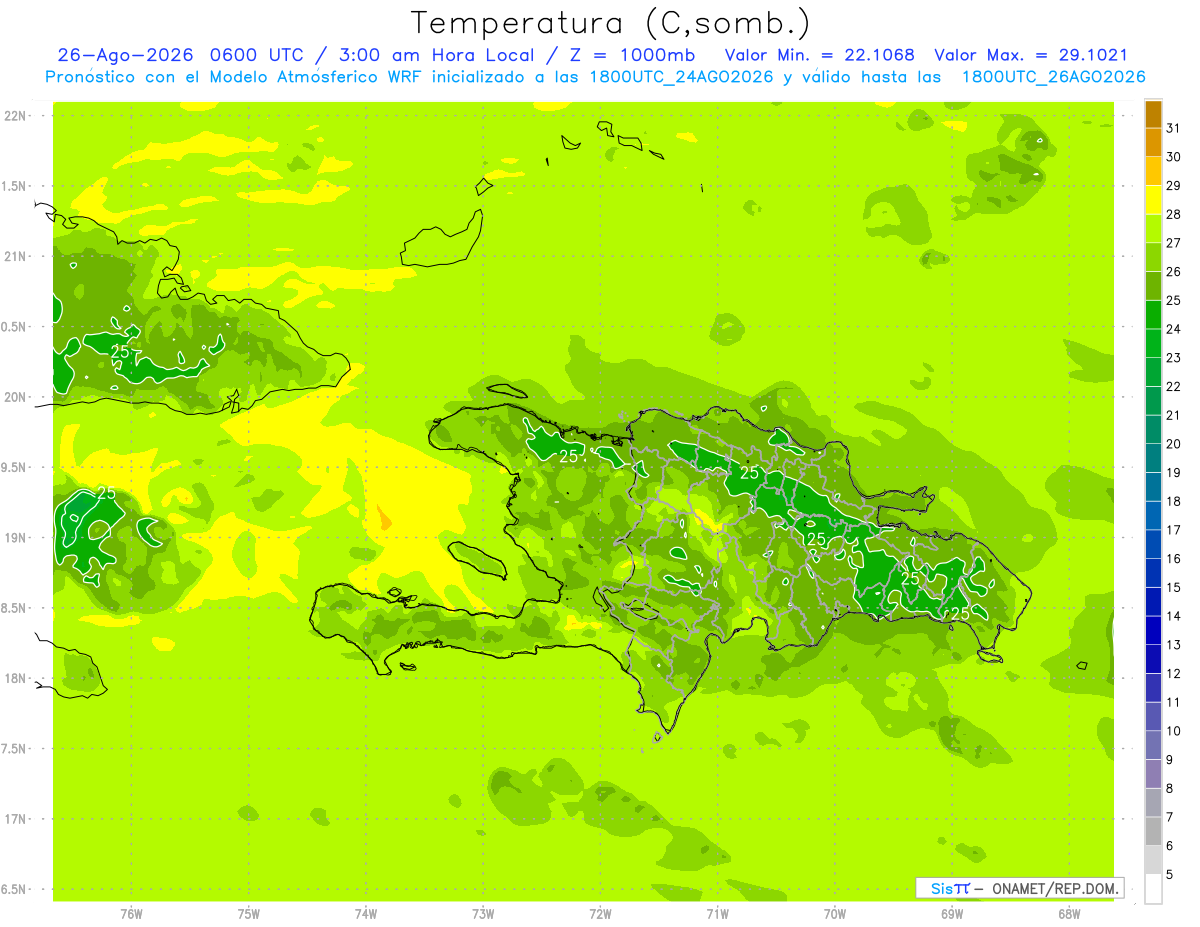Click the lime legend band between 27 and 28
The width and height of the screenshot is (1200, 927).
point(1153,229)
